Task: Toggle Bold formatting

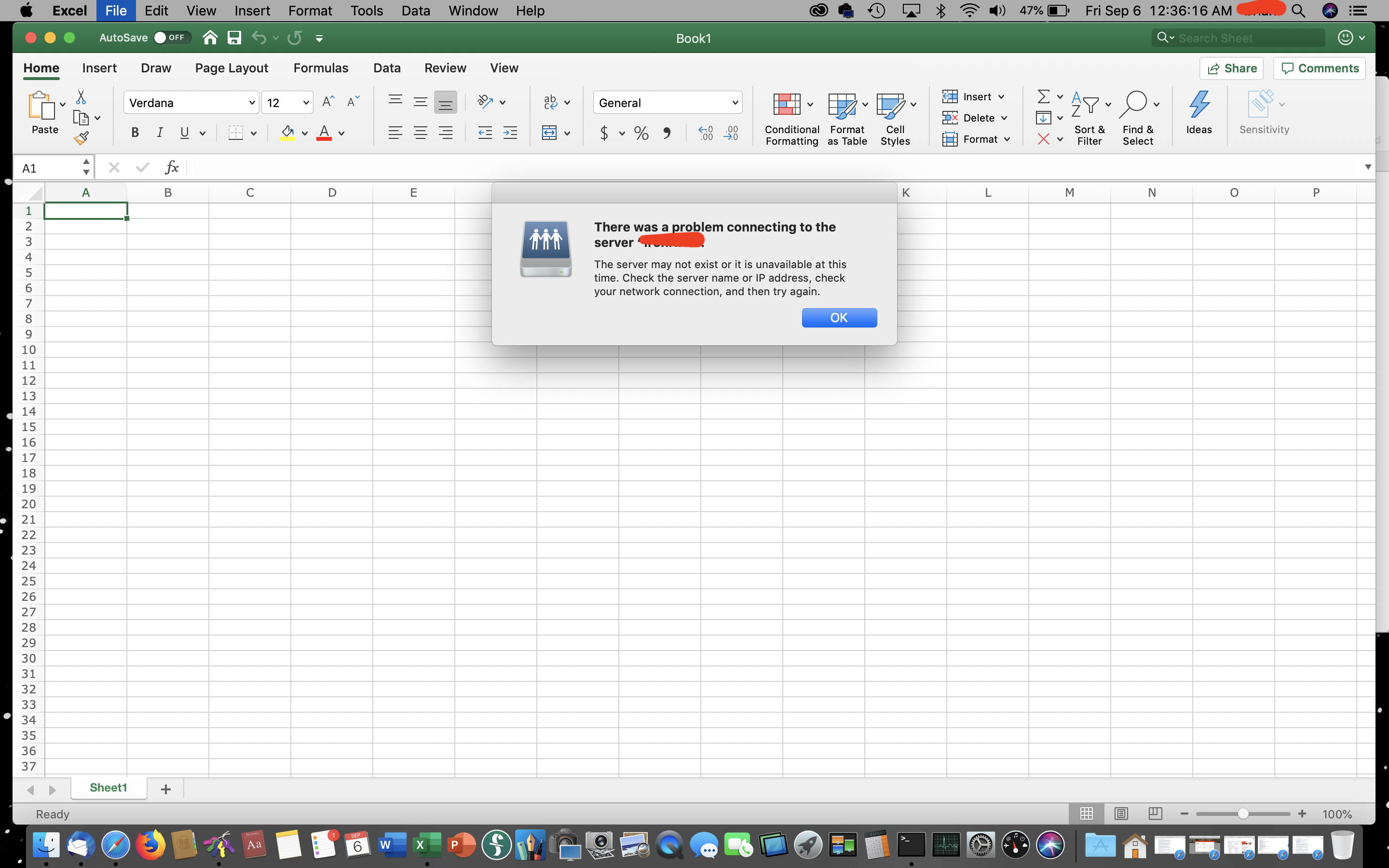Action: coord(135,133)
